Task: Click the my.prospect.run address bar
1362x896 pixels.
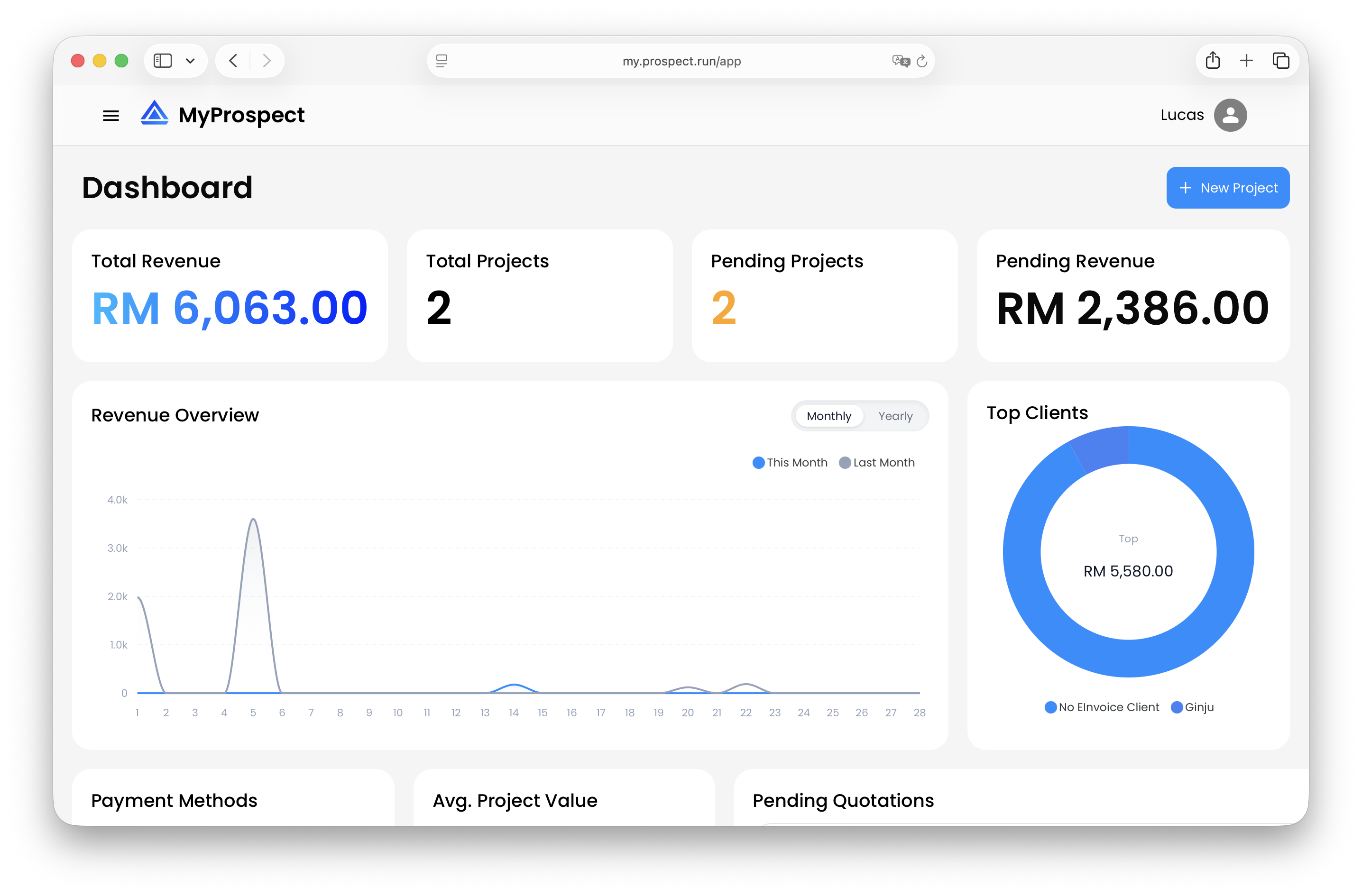Action: [681, 61]
